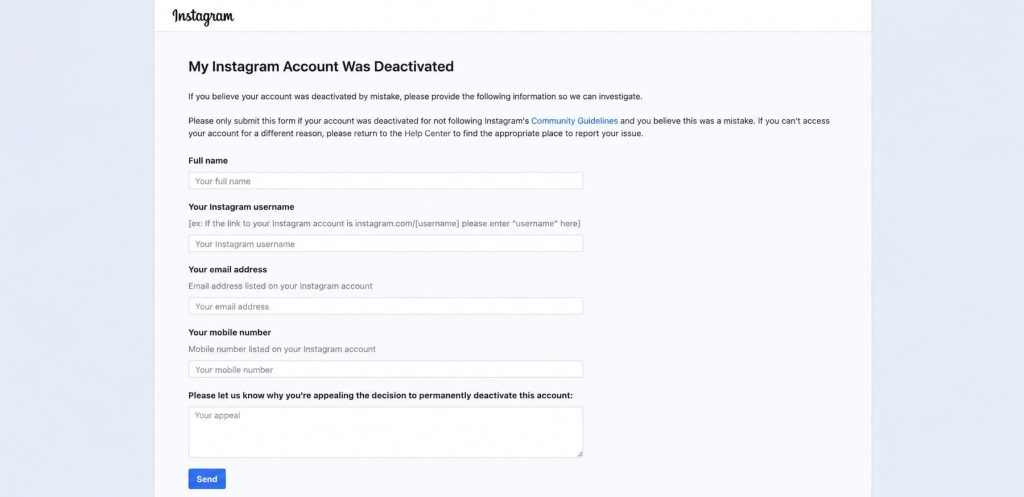Click inside the Your appeal text area
The width and height of the screenshot is (1024, 497).
385,432
